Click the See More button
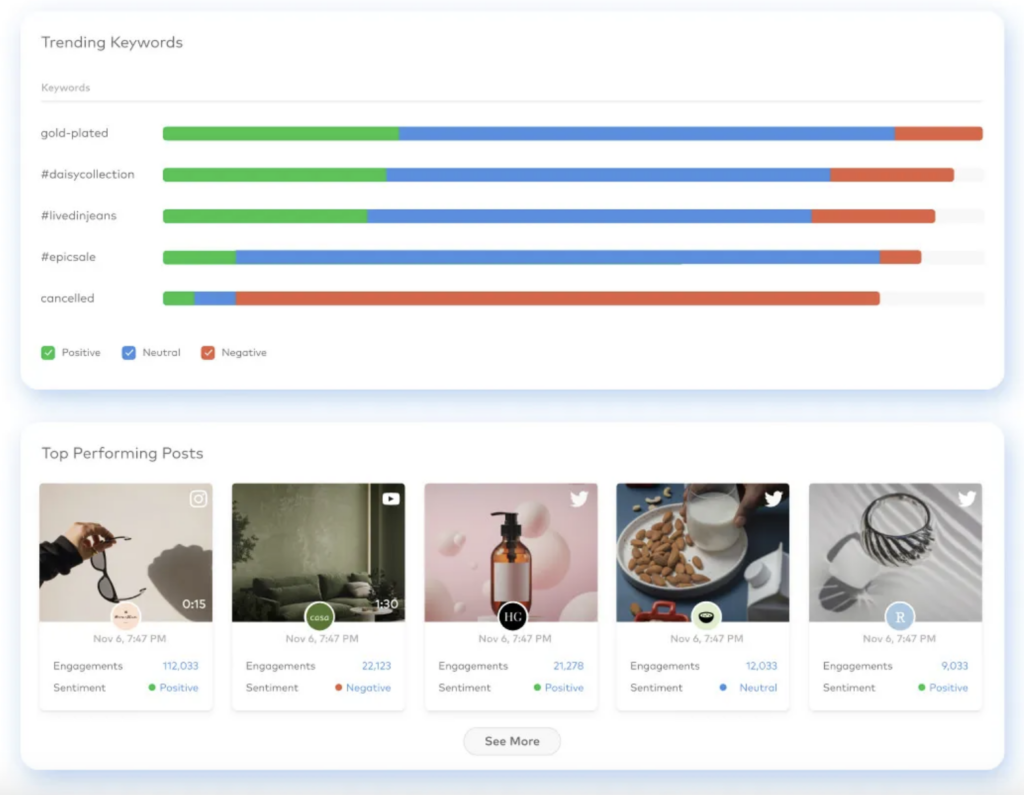The height and width of the screenshot is (795, 1024). [x=512, y=741]
